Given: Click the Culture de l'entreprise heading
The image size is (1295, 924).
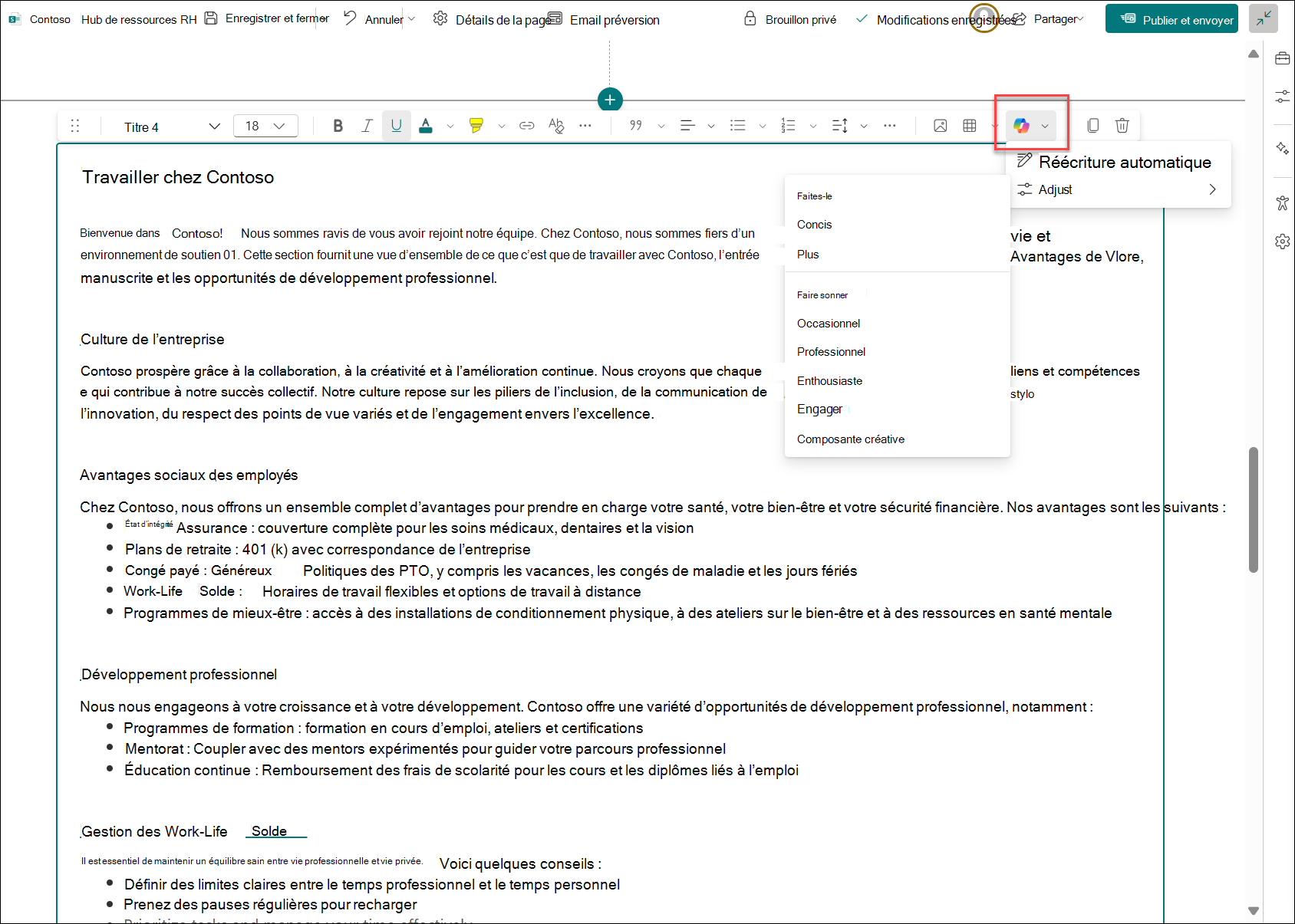Looking at the screenshot, I should (152, 340).
